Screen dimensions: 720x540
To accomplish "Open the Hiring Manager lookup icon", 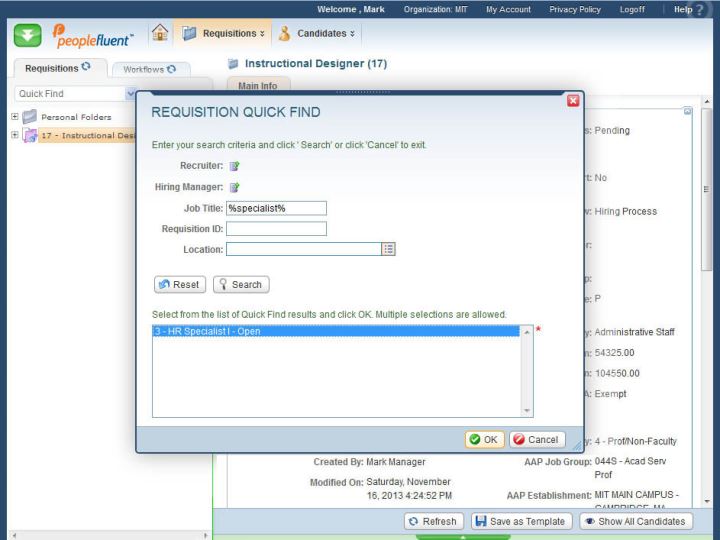I will [234, 187].
